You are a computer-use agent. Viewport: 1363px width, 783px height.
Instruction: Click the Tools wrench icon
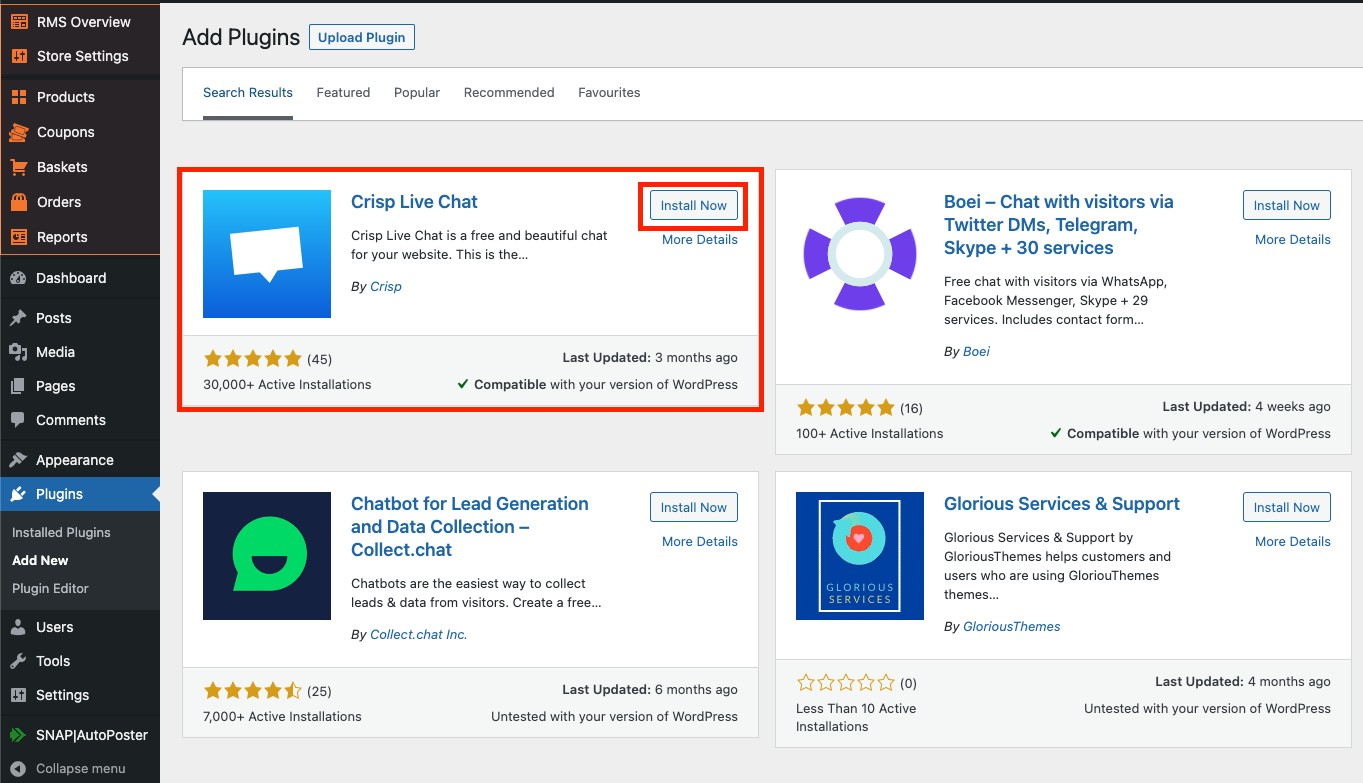18,661
